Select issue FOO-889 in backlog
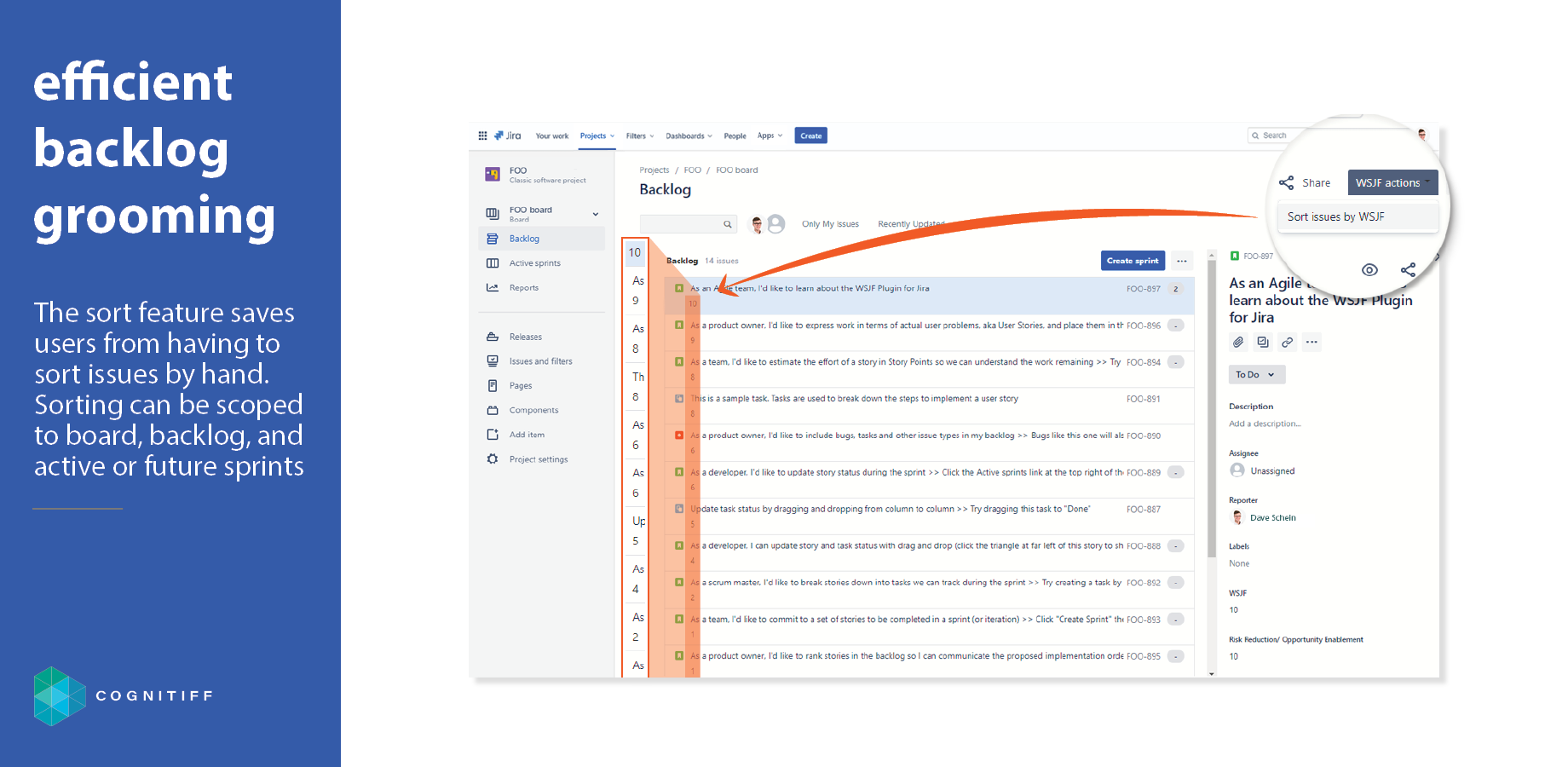Viewport: 1568px width, 767px height. click(929, 479)
